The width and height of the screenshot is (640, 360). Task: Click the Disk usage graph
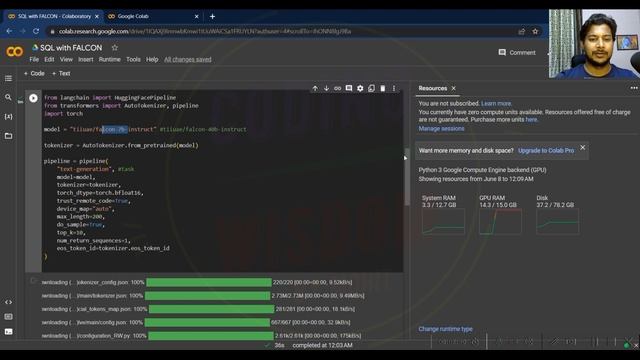[x=558, y=222]
